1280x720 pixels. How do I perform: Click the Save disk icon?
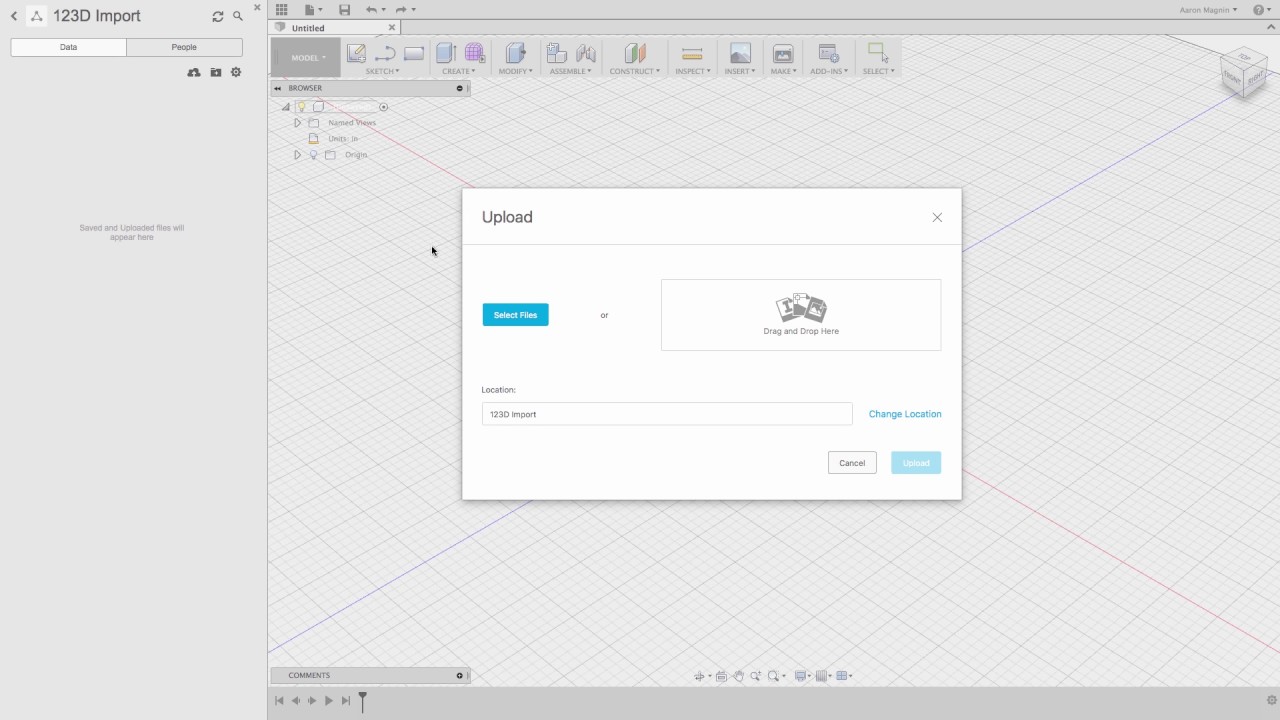(x=345, y=10)
